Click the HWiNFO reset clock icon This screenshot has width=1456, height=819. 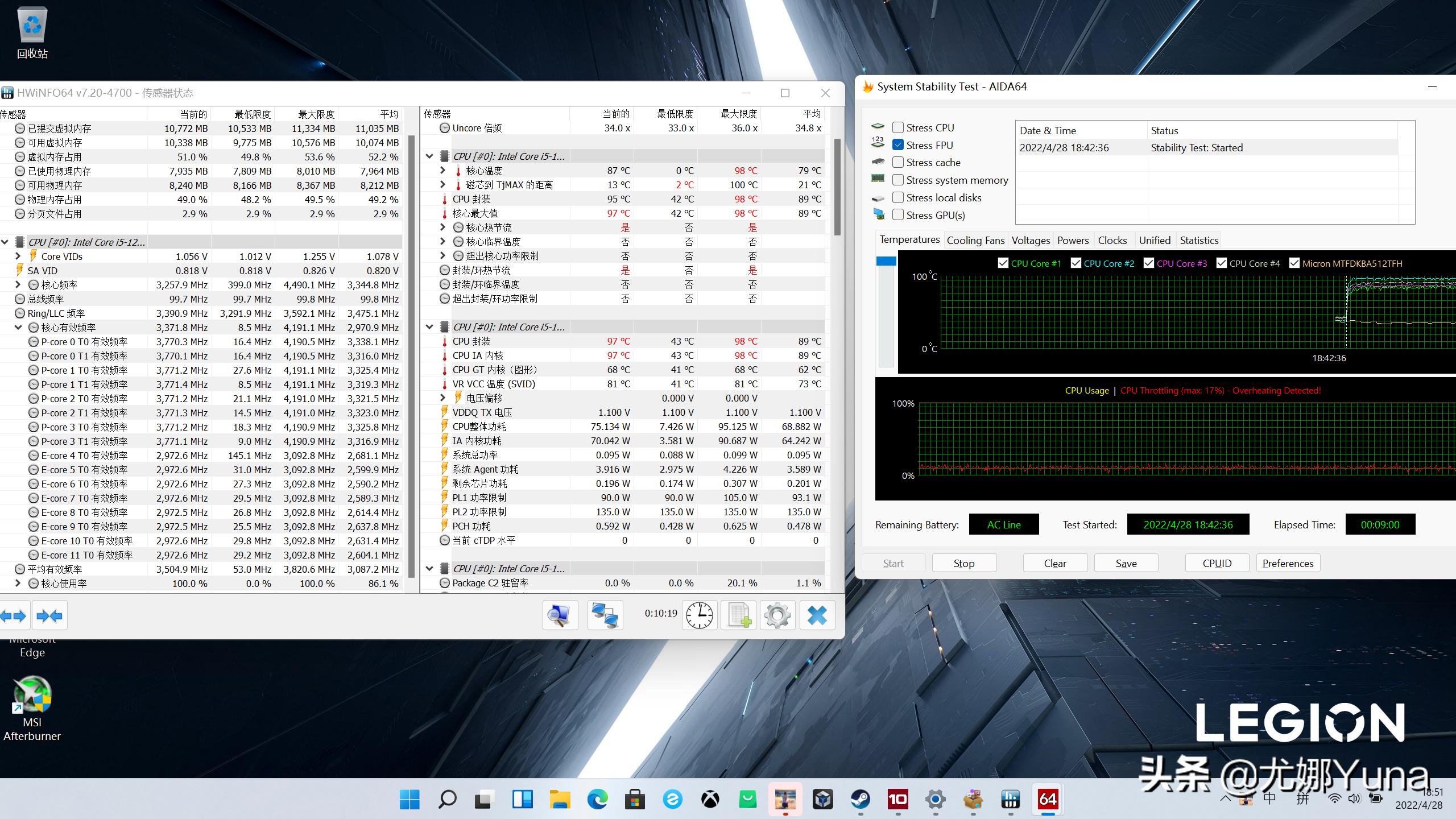(699, 615)
